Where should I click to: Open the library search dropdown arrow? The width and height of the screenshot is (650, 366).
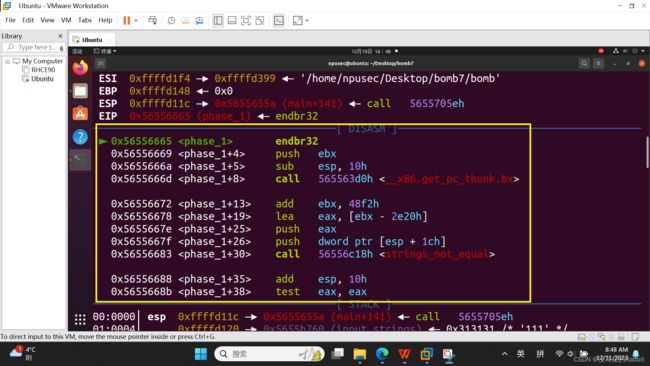[62, 48]
